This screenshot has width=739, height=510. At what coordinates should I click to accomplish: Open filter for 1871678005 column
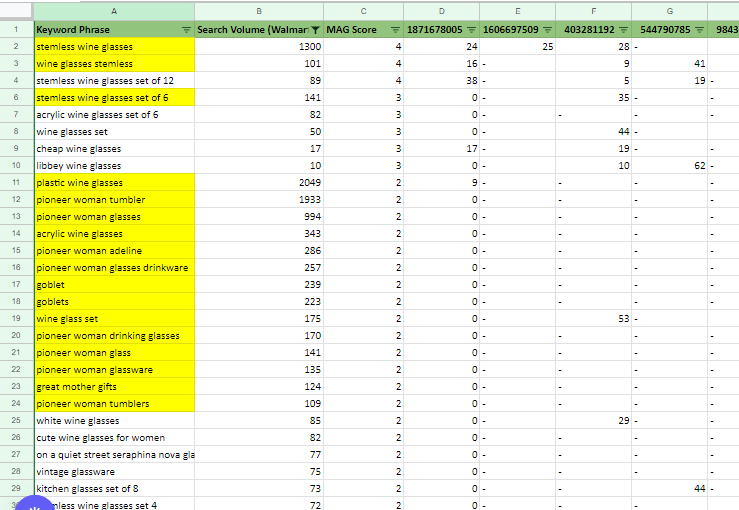pyautogui.click(x=471, y=30)
